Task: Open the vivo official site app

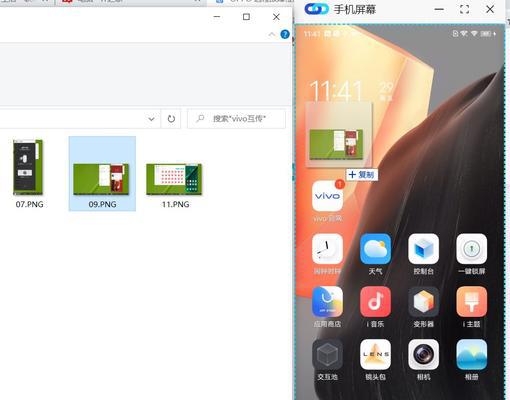Action: pyautogui.click(x=327, y=196)
